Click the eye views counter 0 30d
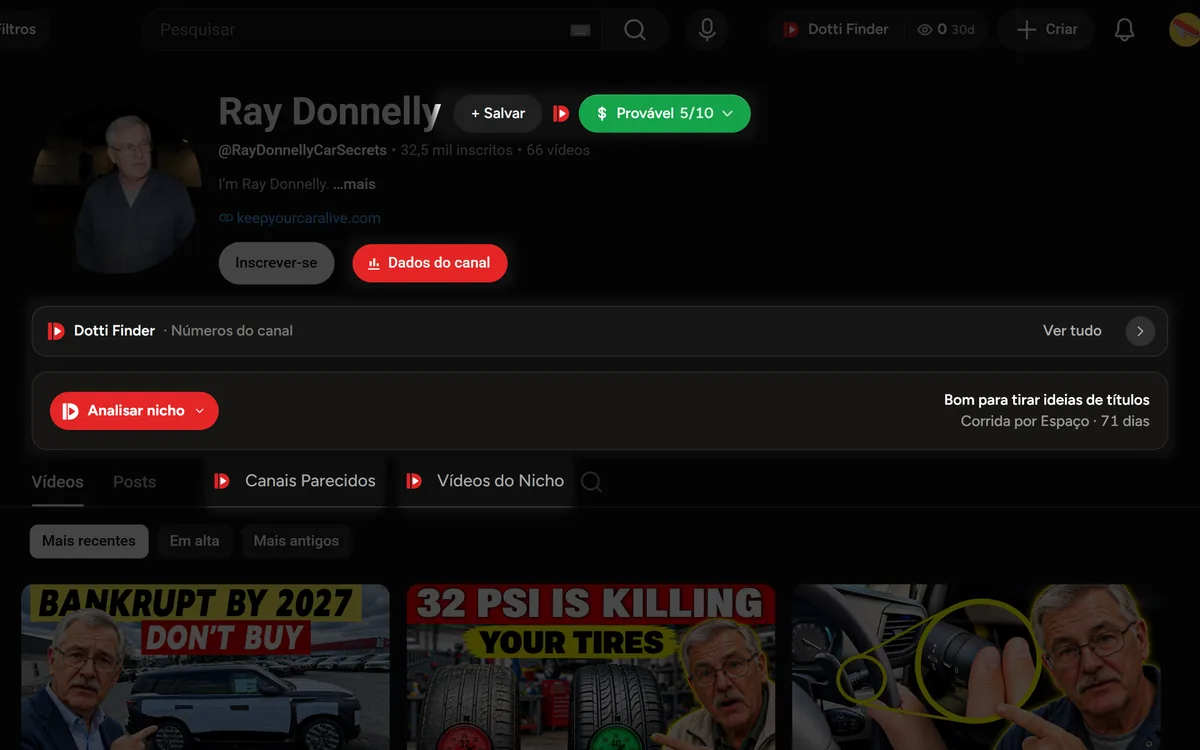Viewport: 1200px width, 750px height. (x=945, y=30)
